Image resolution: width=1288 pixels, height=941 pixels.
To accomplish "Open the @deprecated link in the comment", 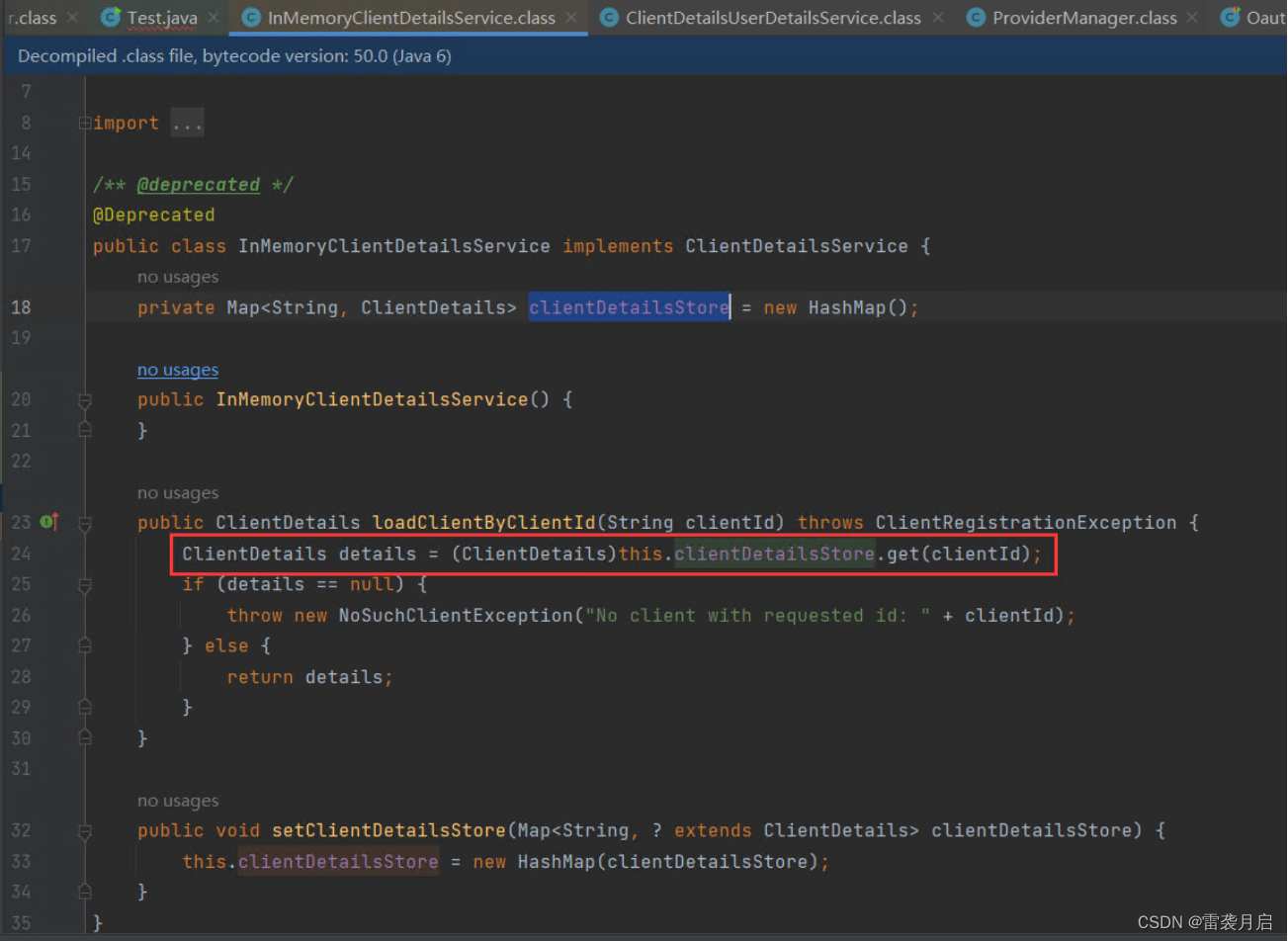I will [198, 185].
